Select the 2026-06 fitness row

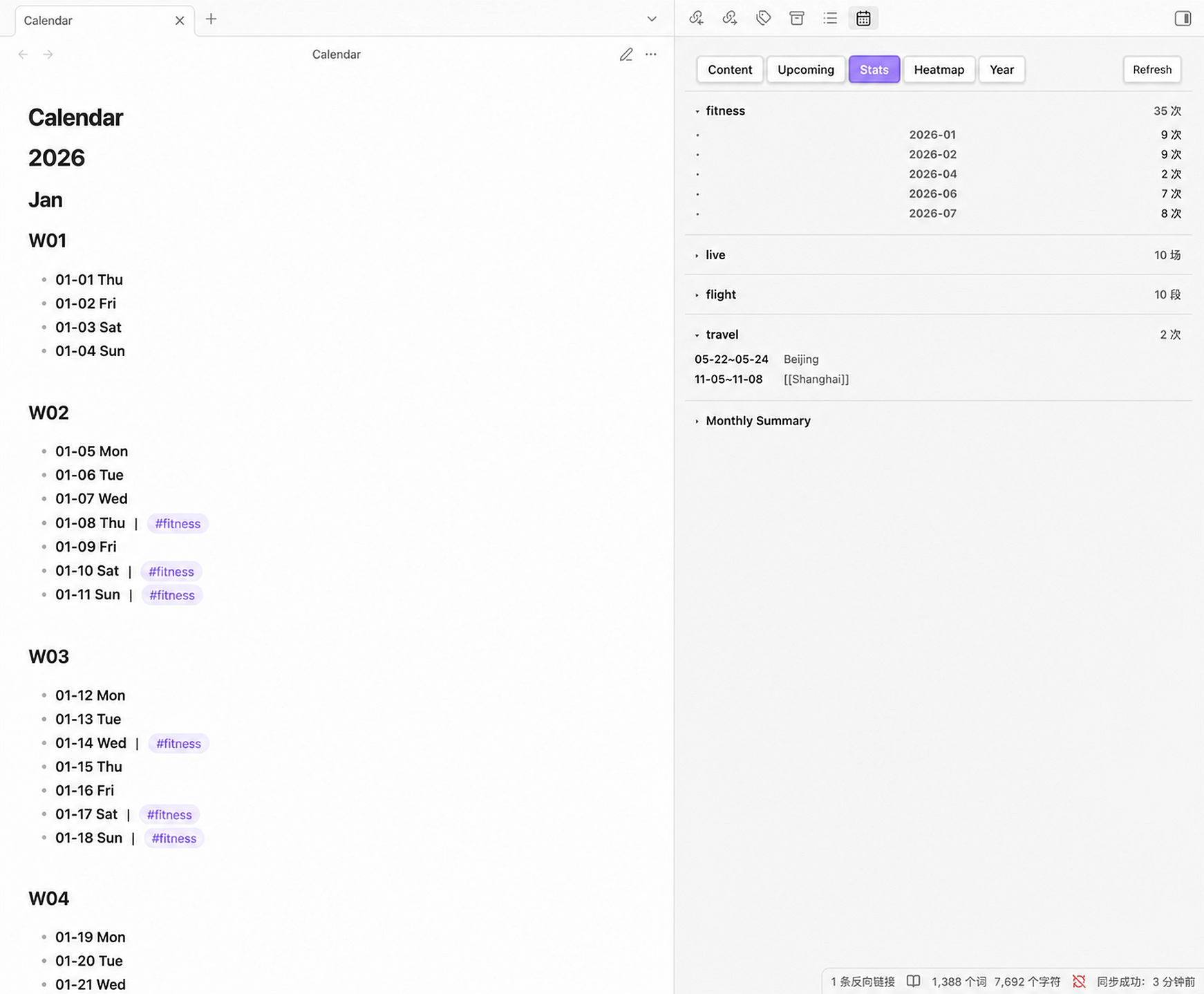coord(939,194)
